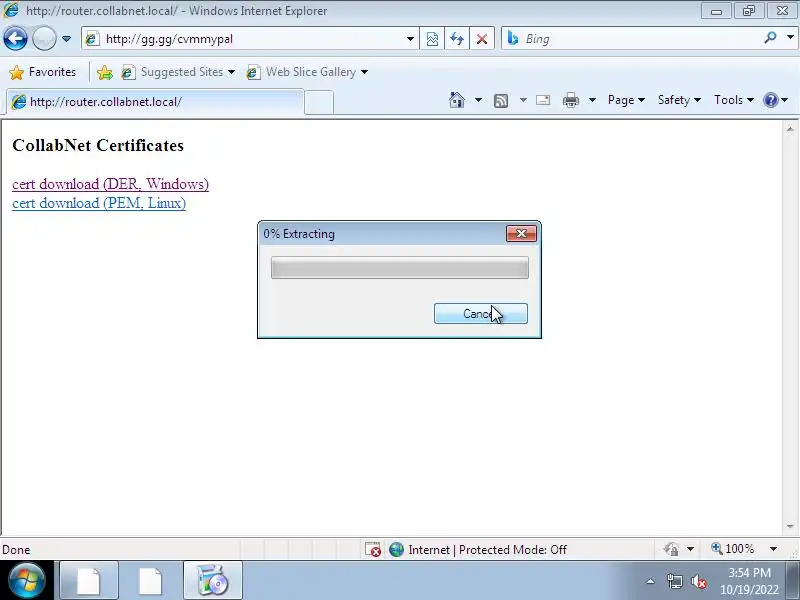Click the Help question mark icon
Screen dimensions: 800x600
click(x=771, y=100)
